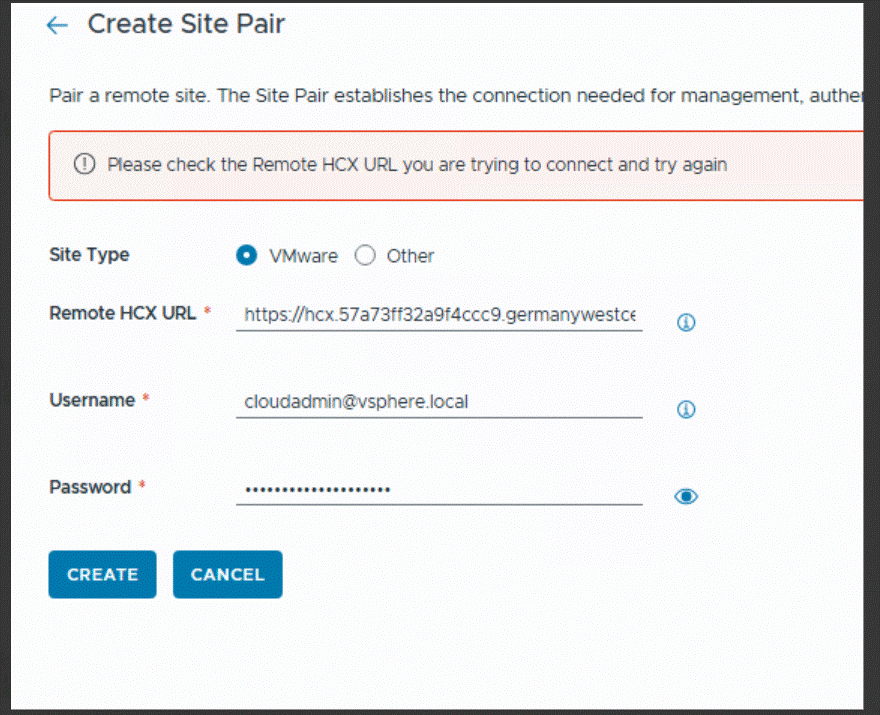Click the Password input field
This screenshot has width=880, height=715.
(439, 489)
